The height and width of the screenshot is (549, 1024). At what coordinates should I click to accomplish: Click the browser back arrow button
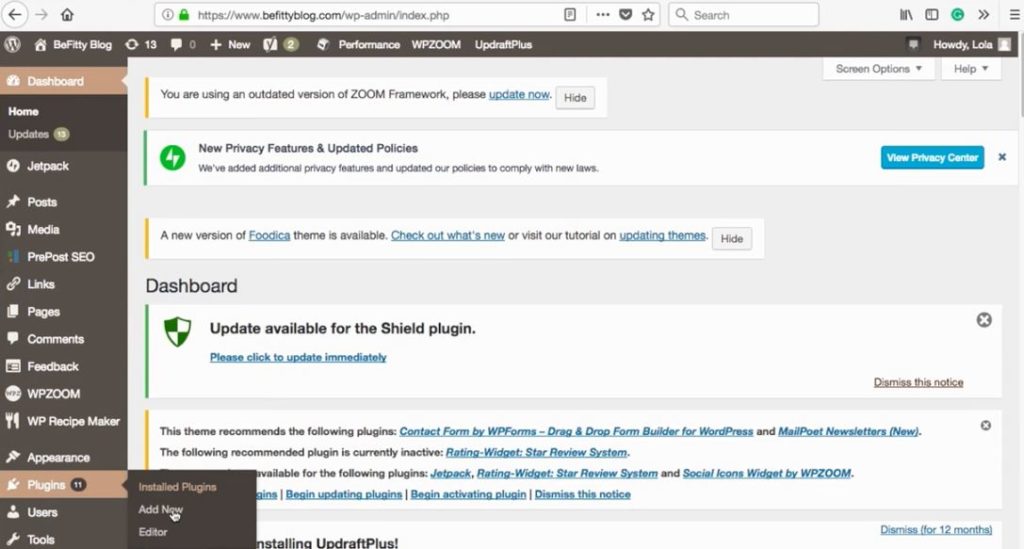pos(14,14)
